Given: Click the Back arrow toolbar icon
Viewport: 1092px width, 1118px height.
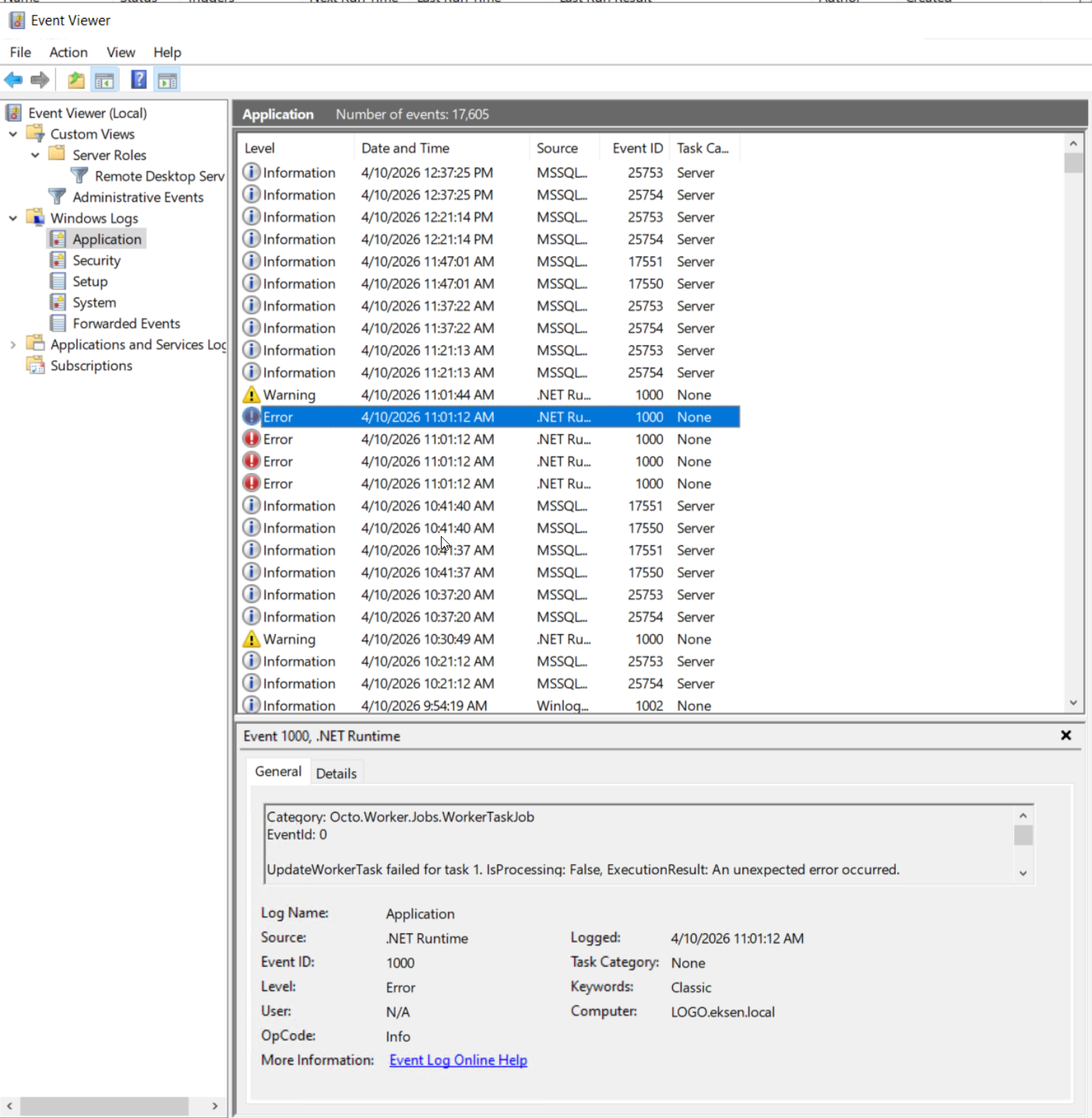Looking at the screenshot, I should (13, 79).
